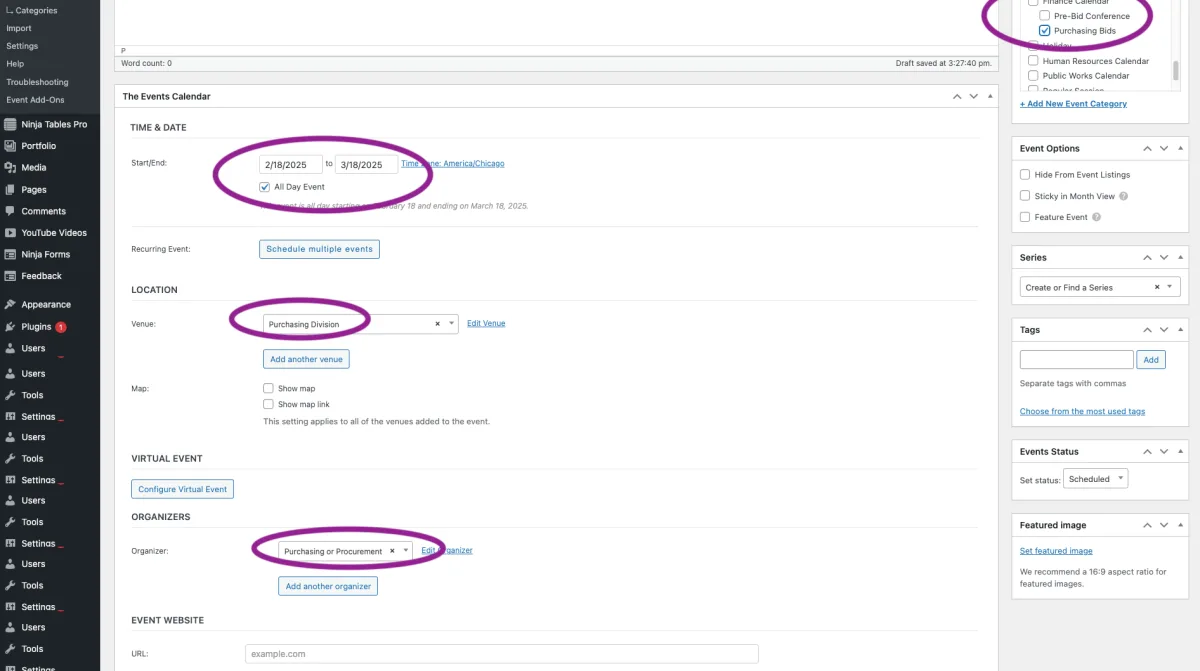Go to Troubleshooting in the events submenu
This screenshot has width=1200, height=671.
click(x=37, y=82)
